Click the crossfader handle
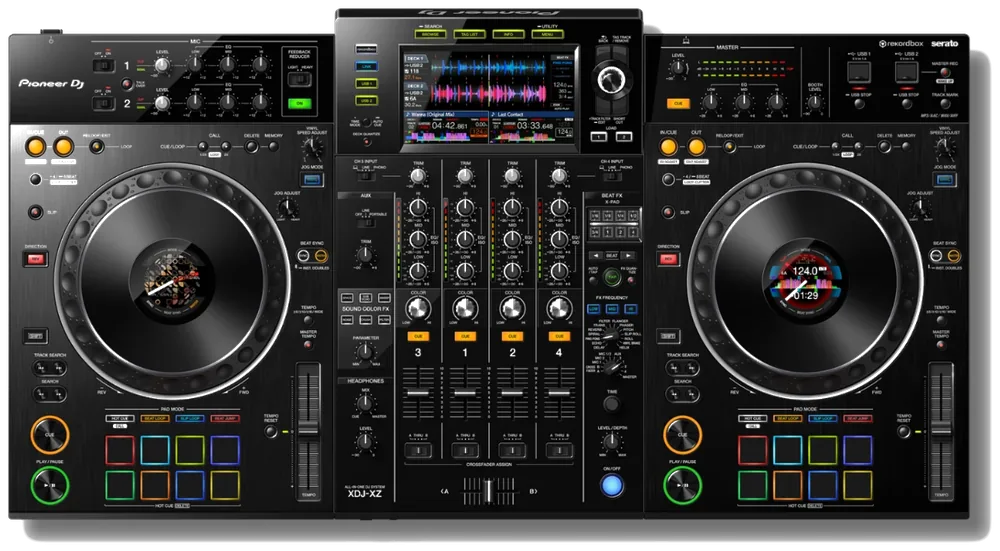 coord(489,491)
